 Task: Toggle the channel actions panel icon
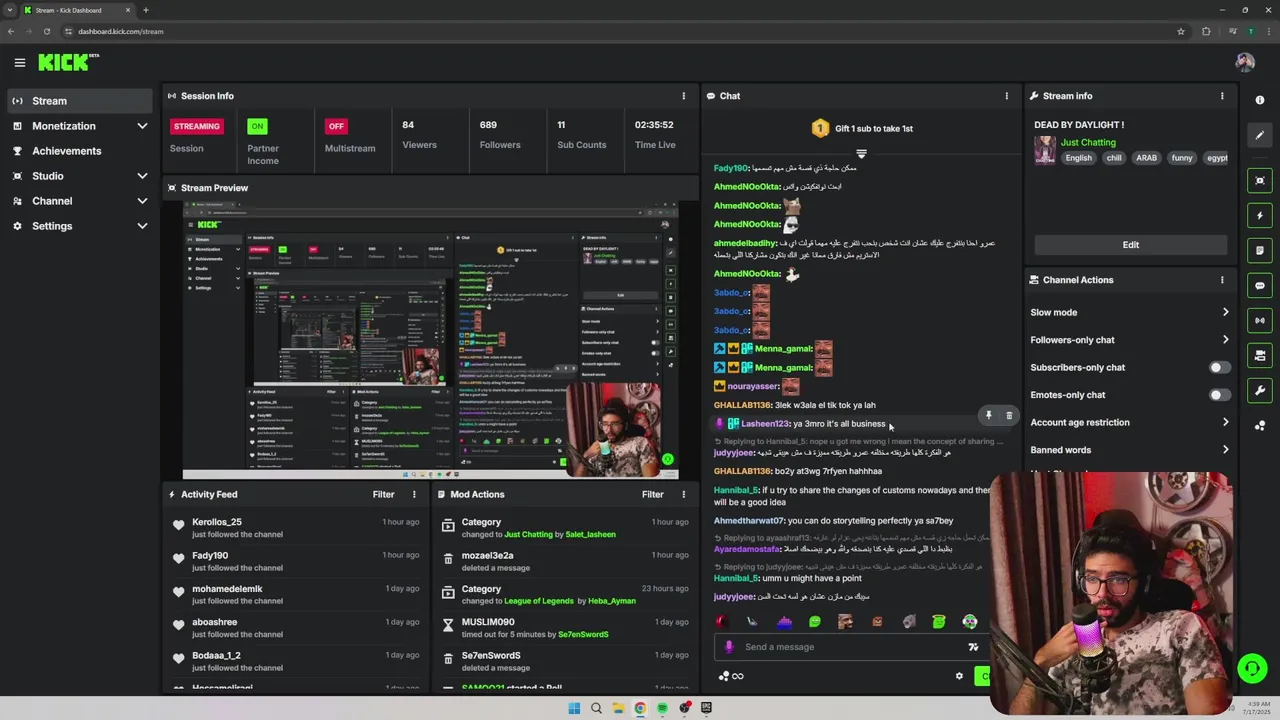1260,355
